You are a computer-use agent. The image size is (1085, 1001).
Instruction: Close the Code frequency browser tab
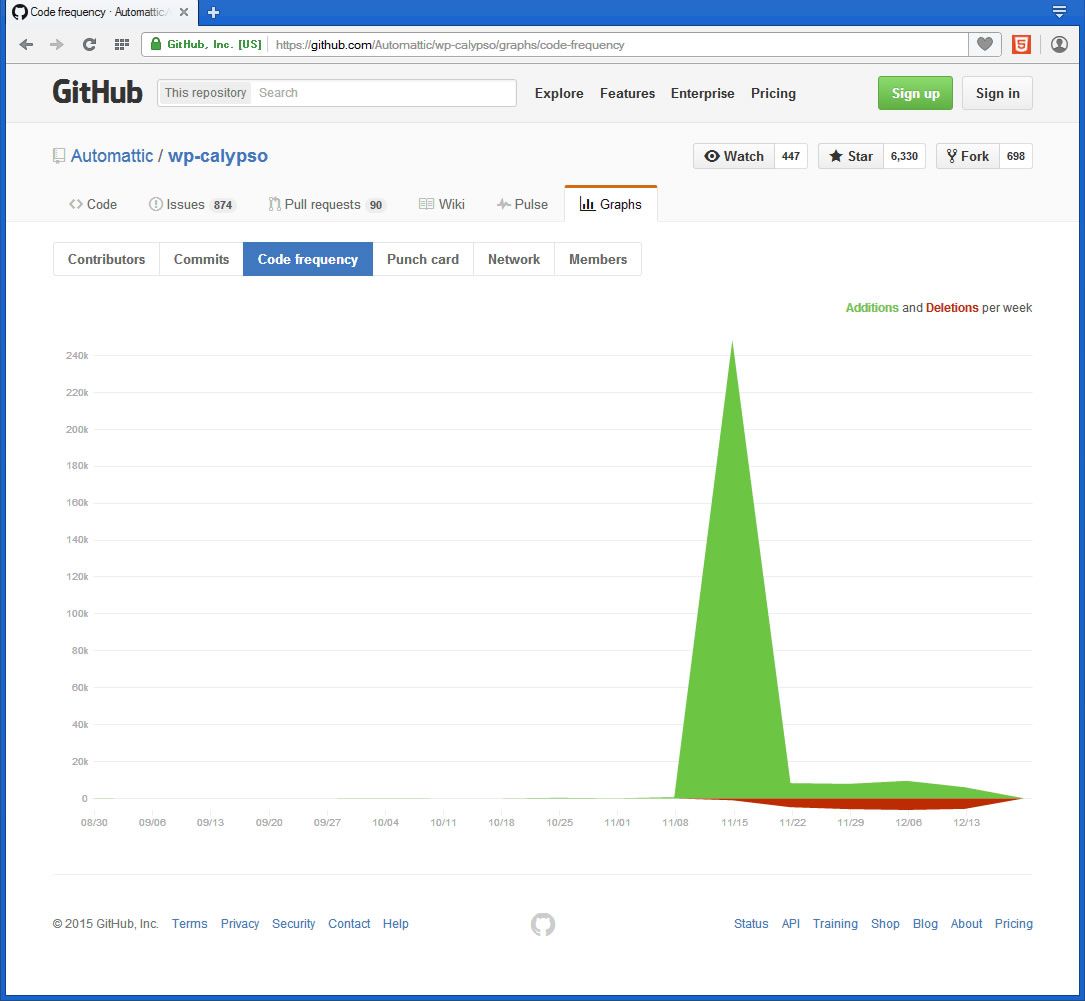coord(183,12)
